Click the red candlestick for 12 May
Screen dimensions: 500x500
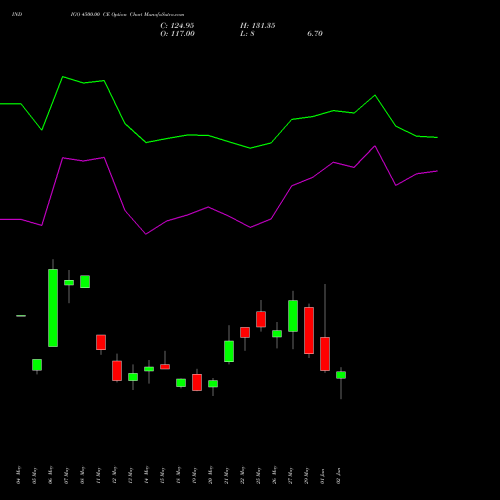[117, 371]
